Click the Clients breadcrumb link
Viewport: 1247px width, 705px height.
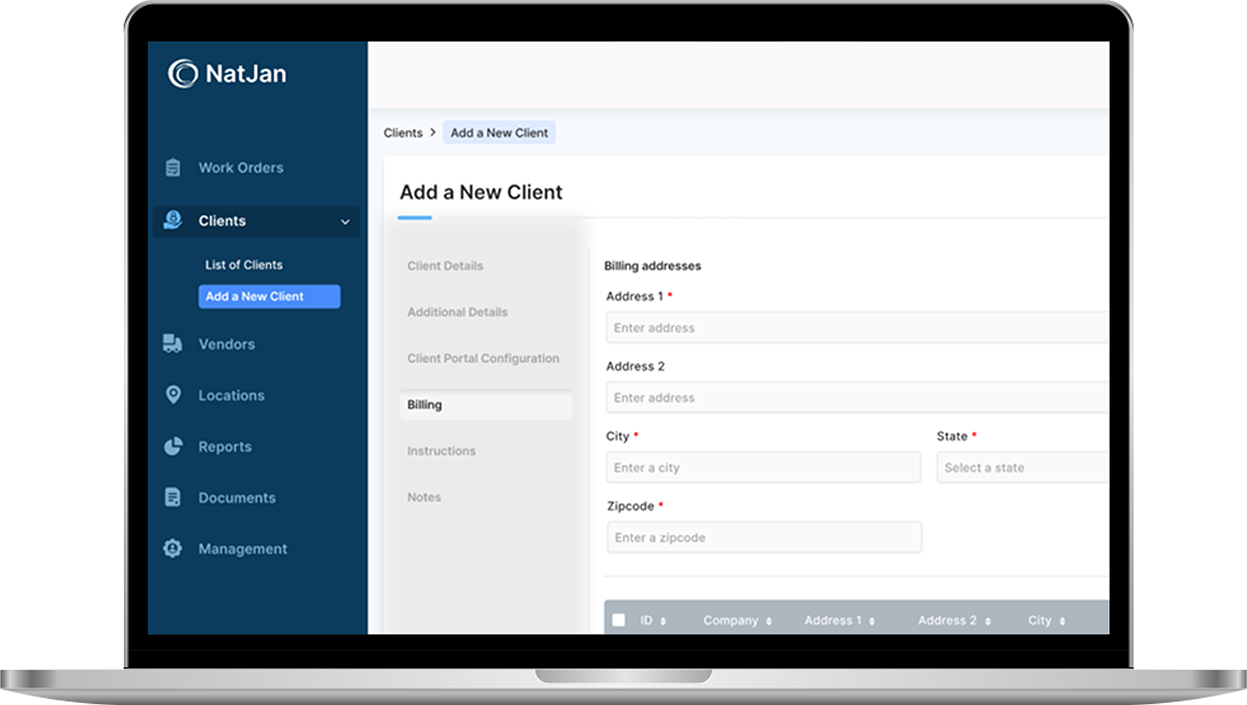[x=403, y=132]
